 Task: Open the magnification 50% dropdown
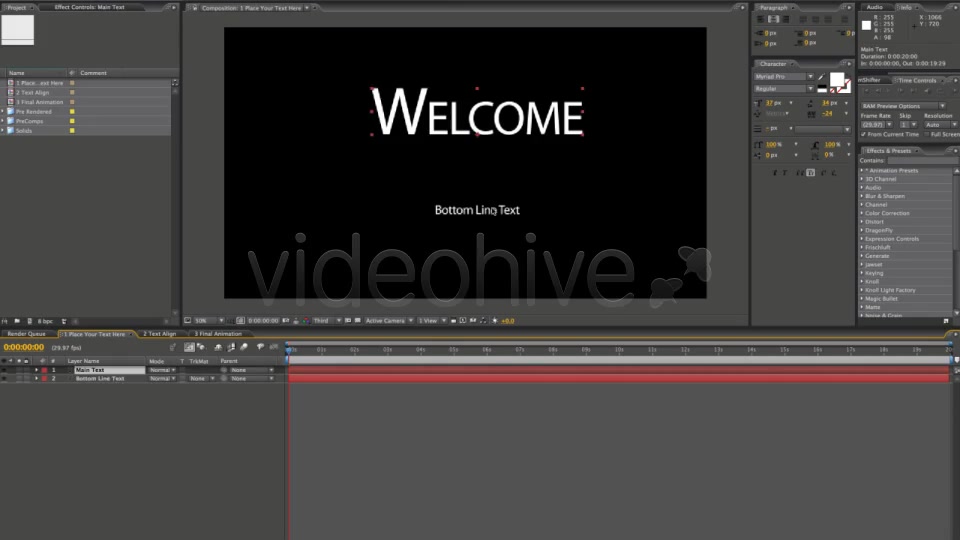209,320
